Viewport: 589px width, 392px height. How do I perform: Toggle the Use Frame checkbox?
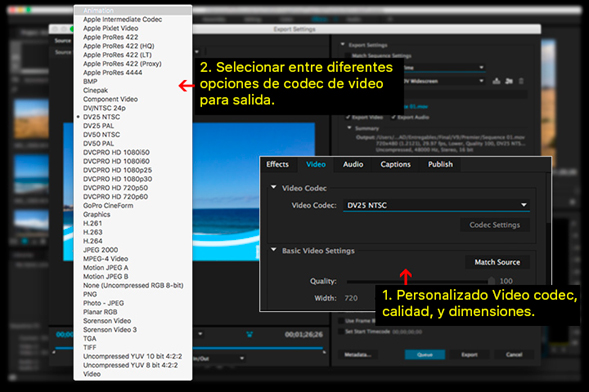coord(341,321)
